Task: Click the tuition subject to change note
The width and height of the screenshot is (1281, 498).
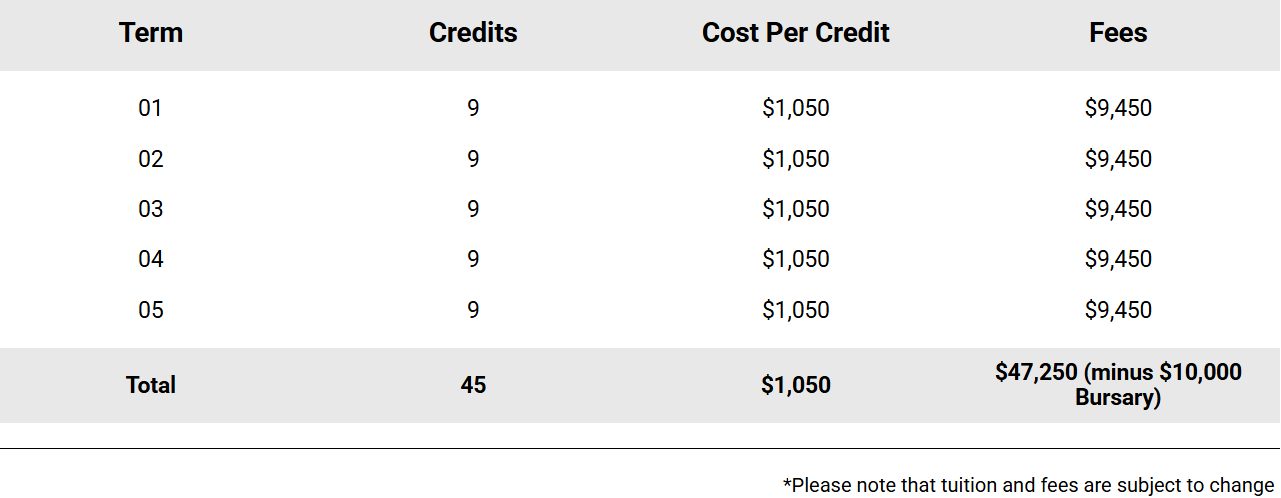Action: tap(1028, 486)
